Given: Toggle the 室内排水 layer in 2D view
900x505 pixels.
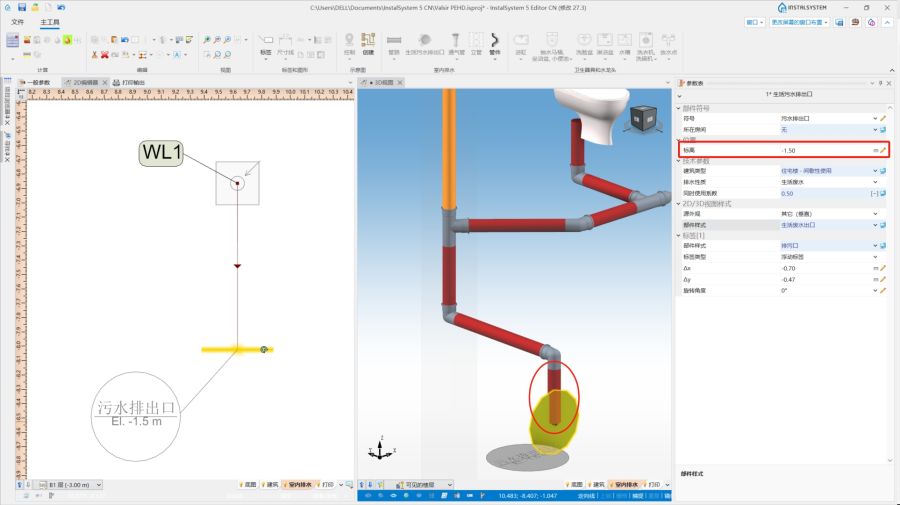Looking at the screenshot, I should tap(298, 483).
